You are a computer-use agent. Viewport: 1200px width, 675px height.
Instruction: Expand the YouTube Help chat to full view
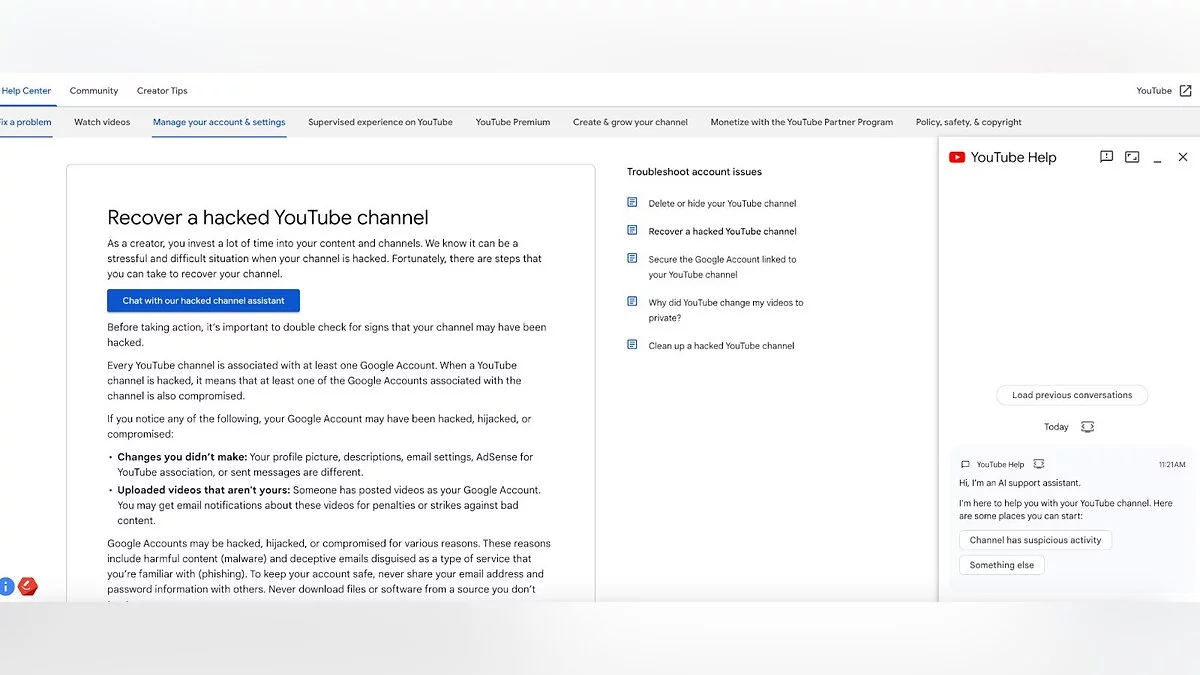(x=1132, y=157)
